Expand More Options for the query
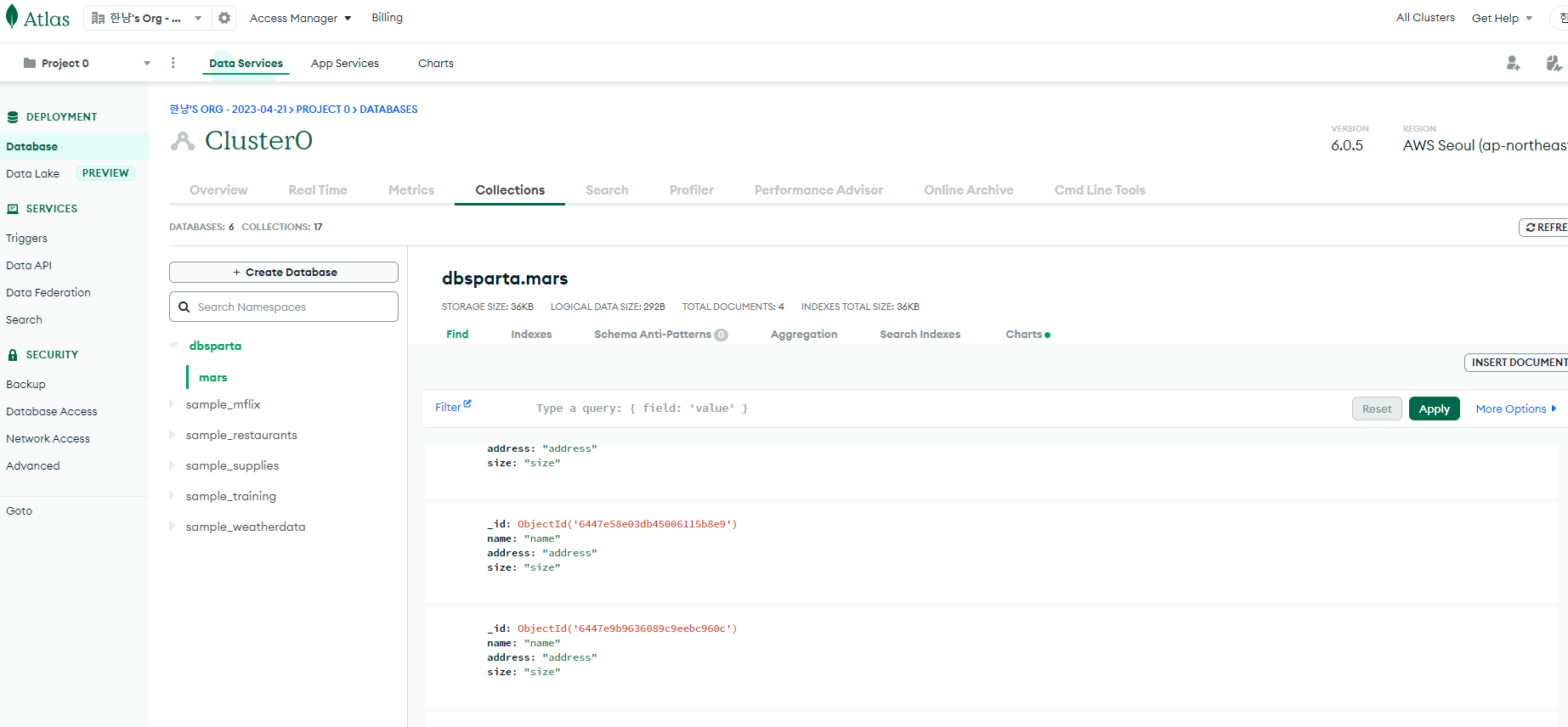The width and height of the screenshot is (1568, 727). click(1516, 409)
